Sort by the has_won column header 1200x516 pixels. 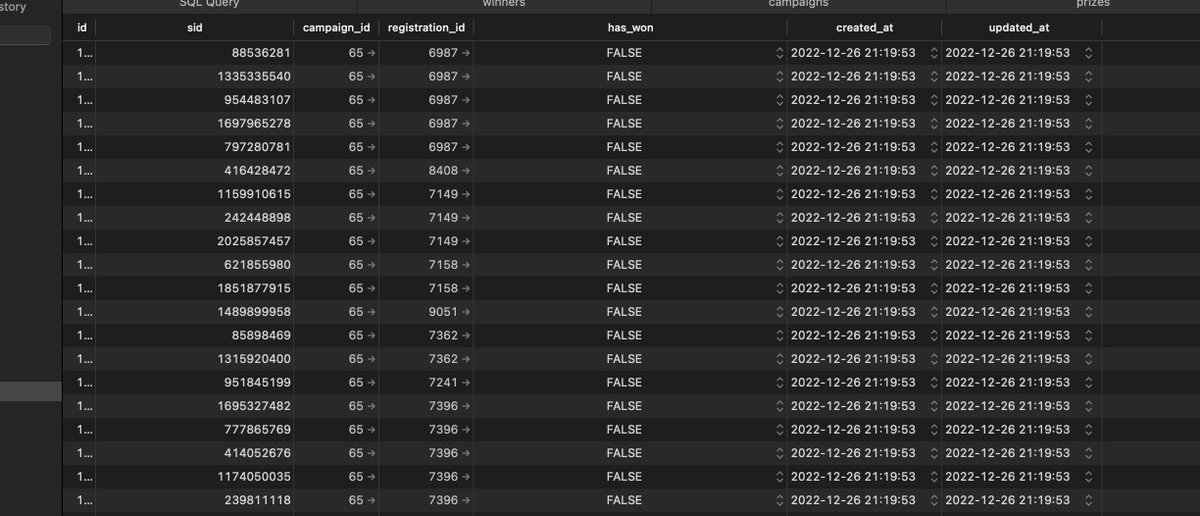click(x=630, y=28)
